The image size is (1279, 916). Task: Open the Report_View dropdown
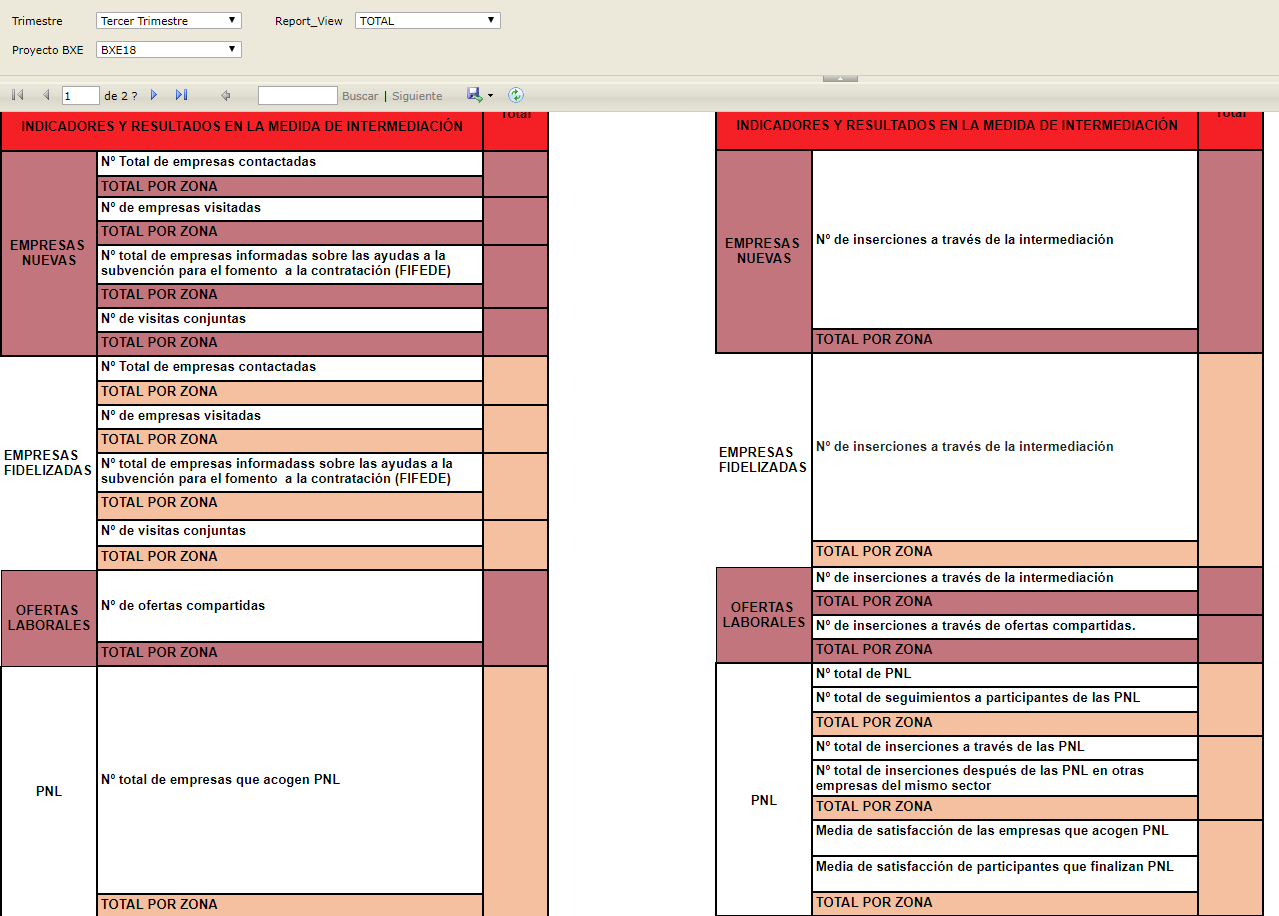point(428,21)
